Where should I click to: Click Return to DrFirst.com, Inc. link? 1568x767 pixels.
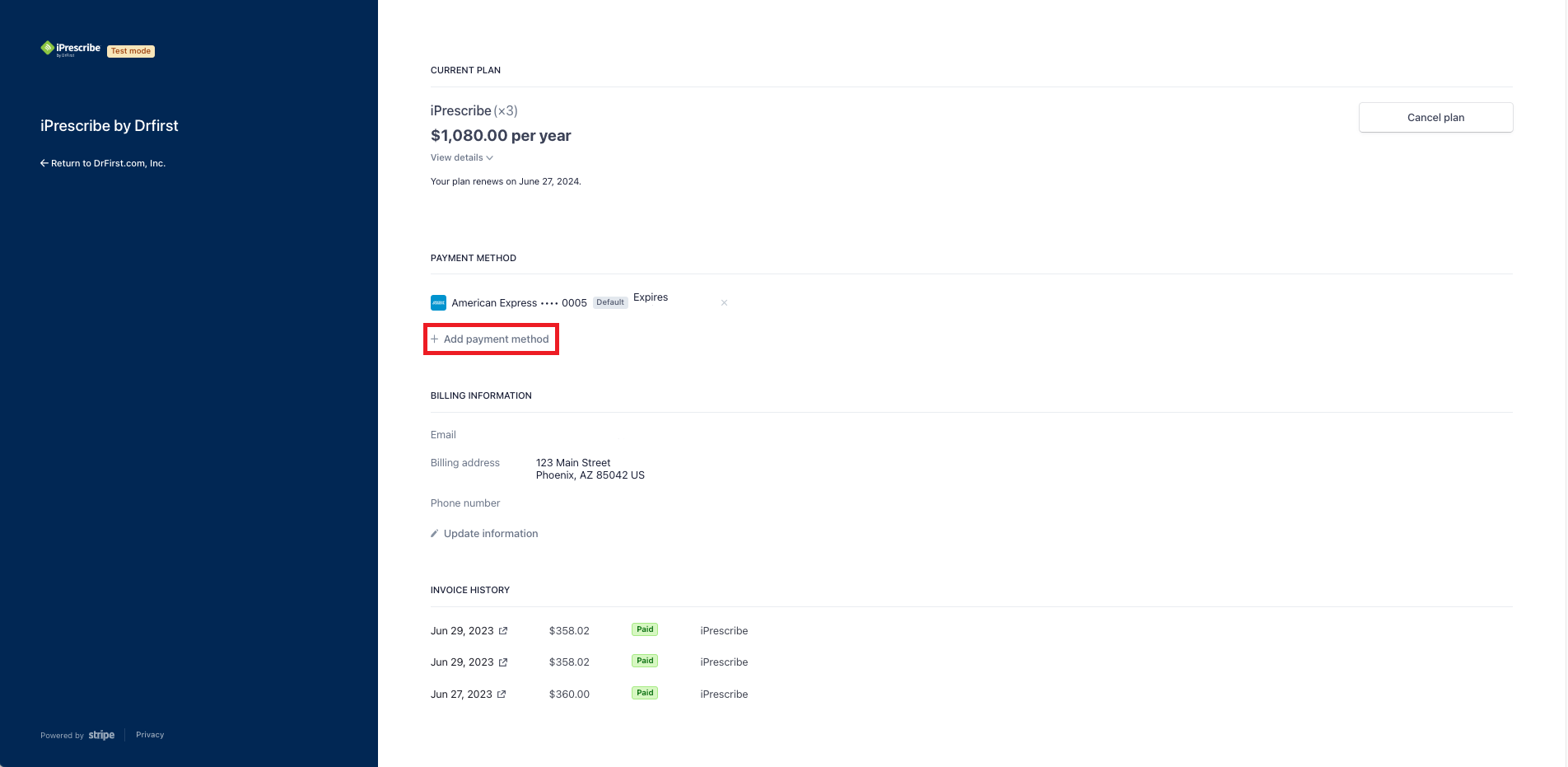coord(108,163)
